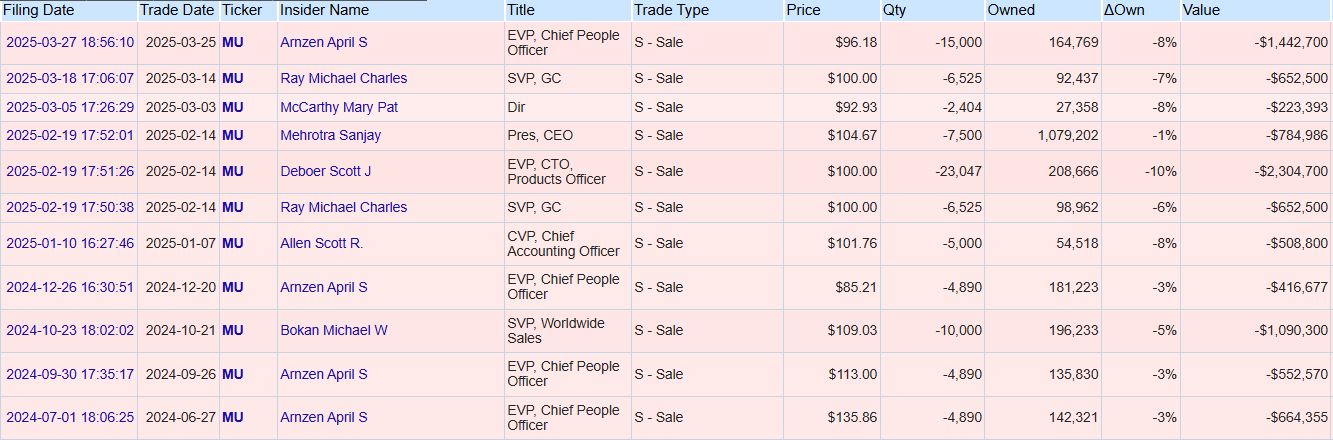Click the Bokan Michael W name link
The height and width of the screenshot is (440, 1333).
333,330
